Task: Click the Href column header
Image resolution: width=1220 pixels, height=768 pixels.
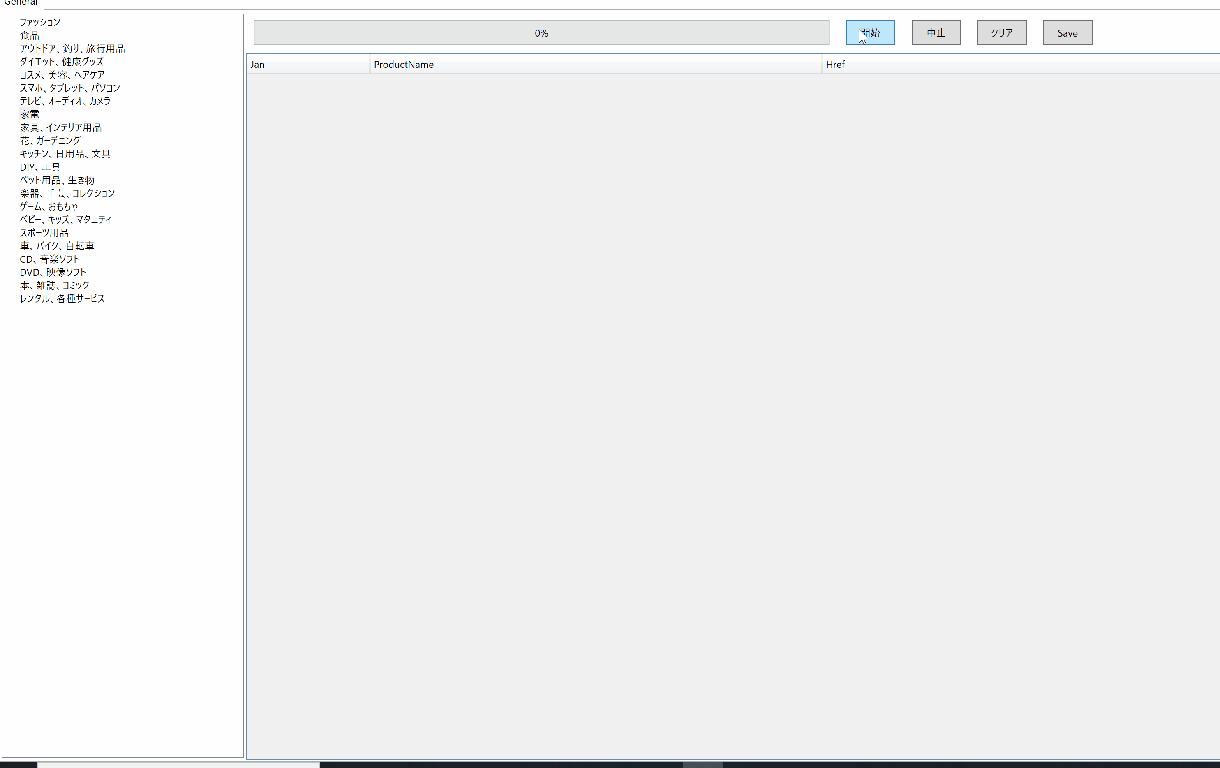Action: 1021,65
